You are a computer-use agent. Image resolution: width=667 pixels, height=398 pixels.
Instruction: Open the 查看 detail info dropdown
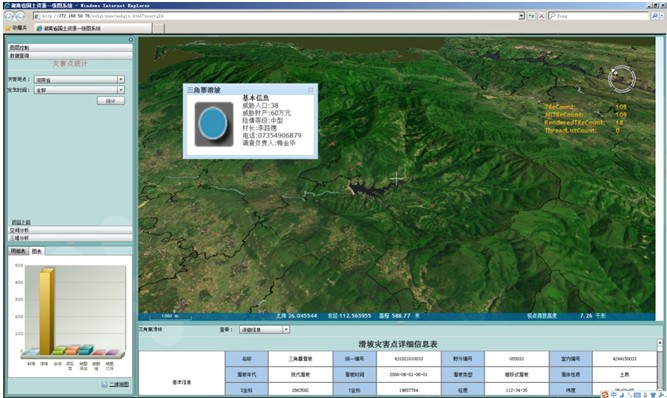[286, 330]
